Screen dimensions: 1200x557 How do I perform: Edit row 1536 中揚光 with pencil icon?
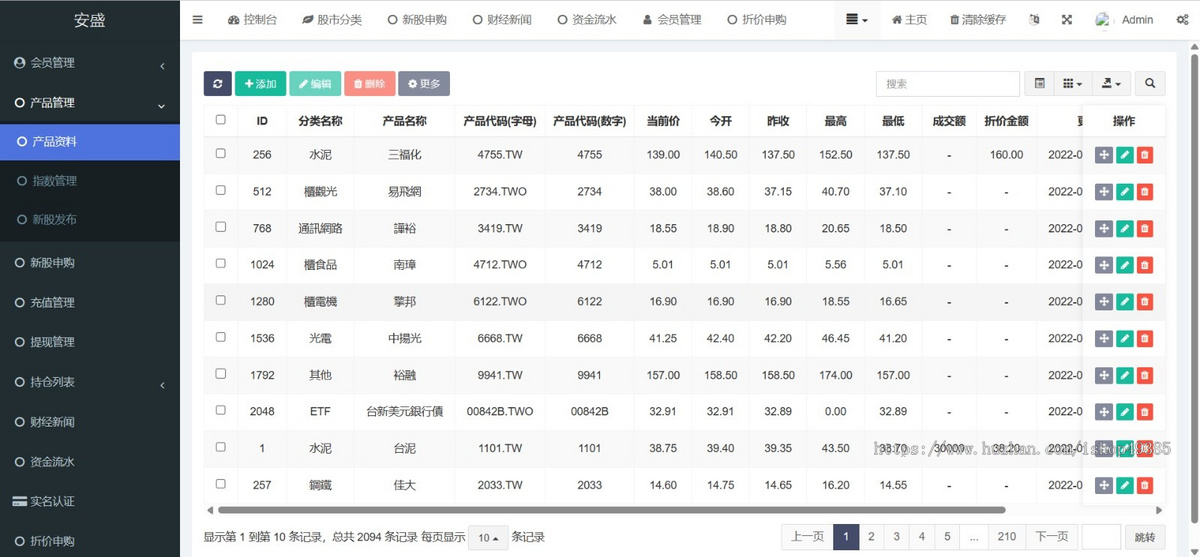[1124, 338]
